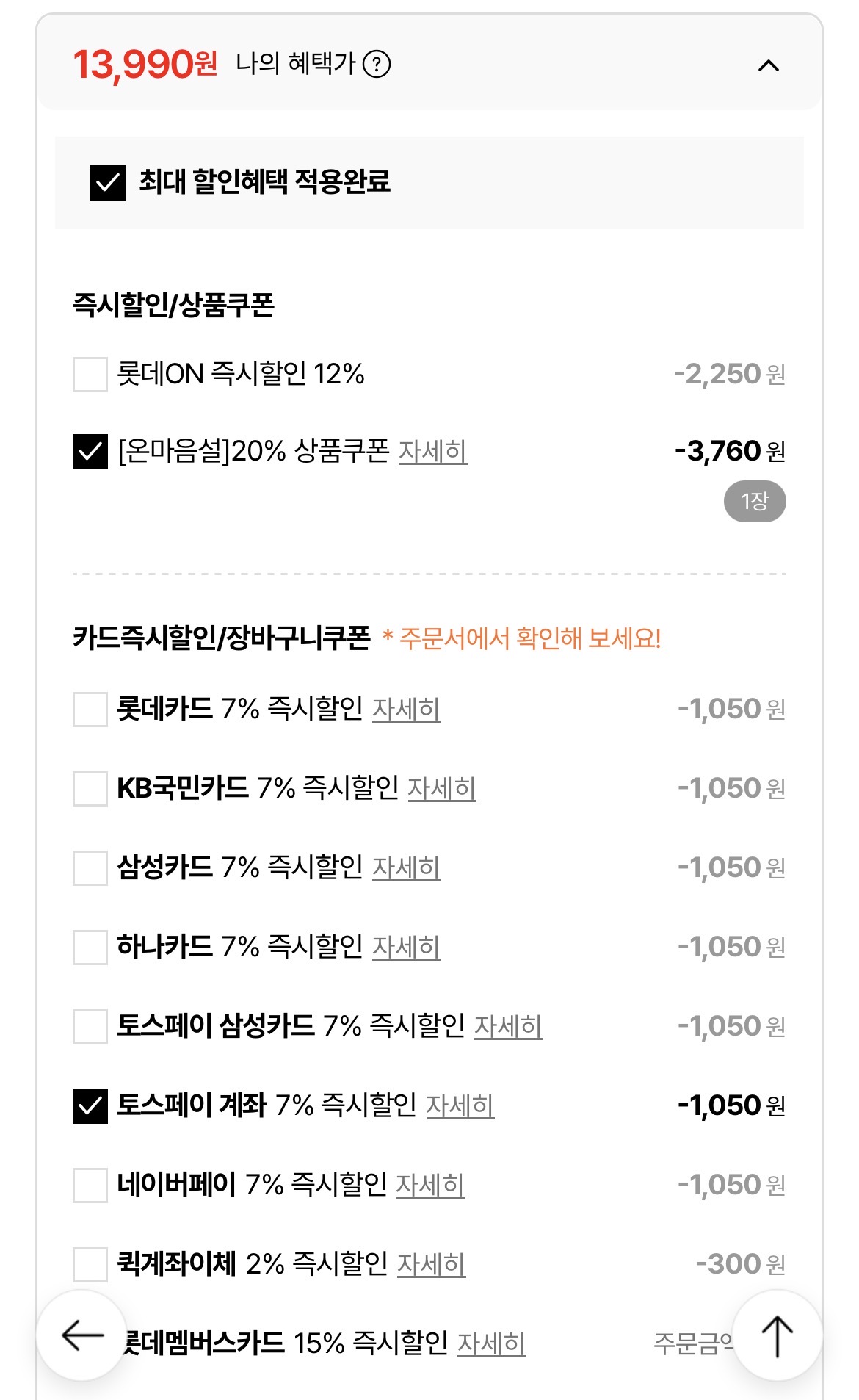The height and width of the screenshot is (1400, 859).
Task: Click the help question mark beside 나의 혜택가
Action: [377, 65]
